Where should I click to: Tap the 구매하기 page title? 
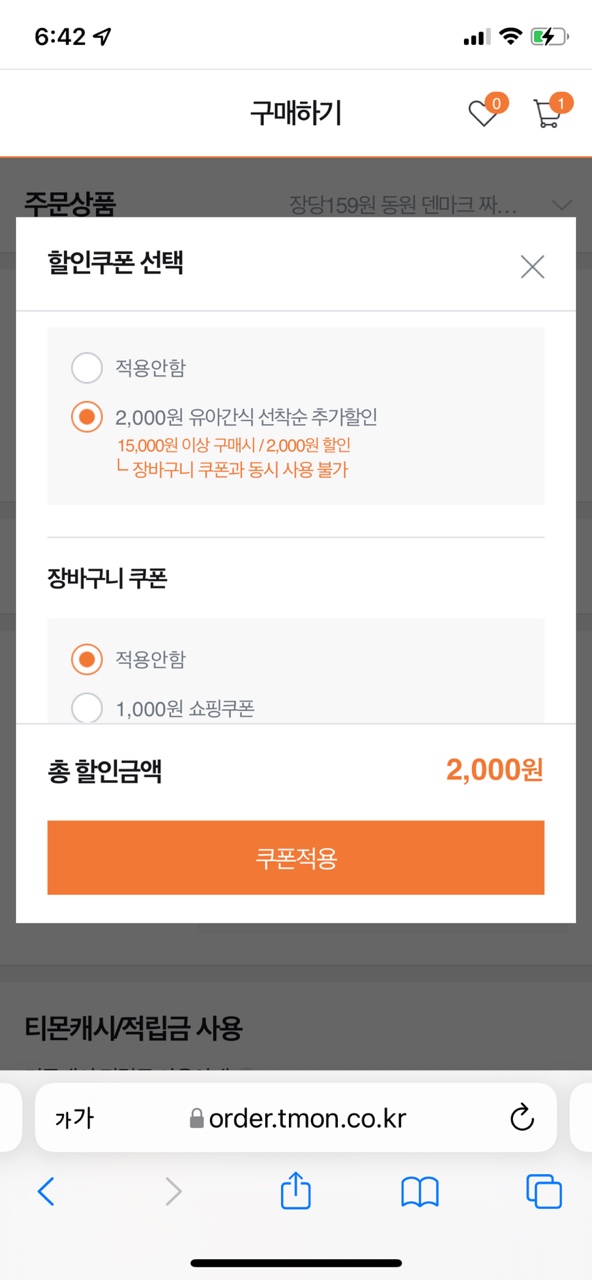click(x=296, y=113)
